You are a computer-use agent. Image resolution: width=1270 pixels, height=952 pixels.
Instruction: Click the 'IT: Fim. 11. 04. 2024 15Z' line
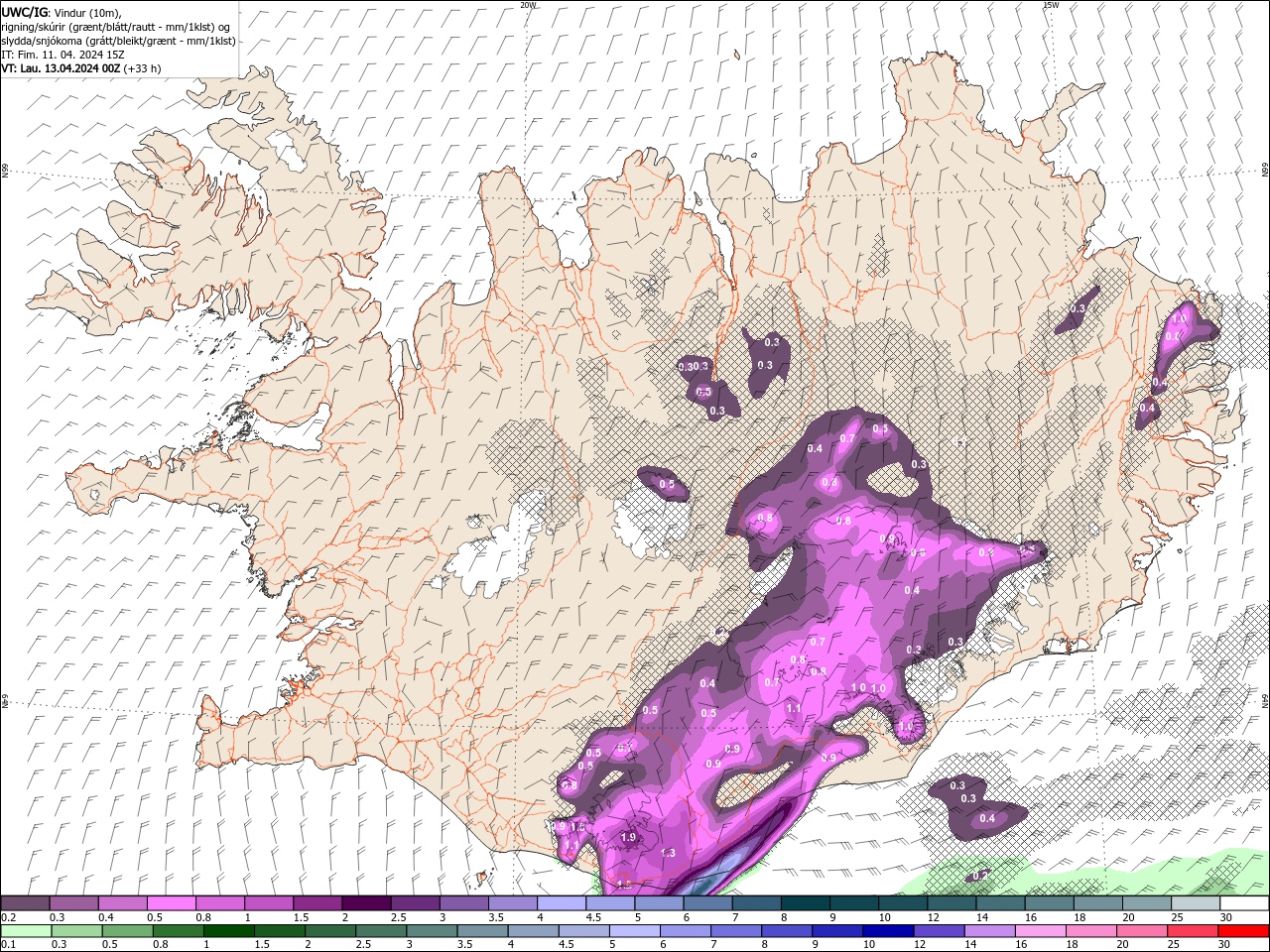[x=62, y=55]
